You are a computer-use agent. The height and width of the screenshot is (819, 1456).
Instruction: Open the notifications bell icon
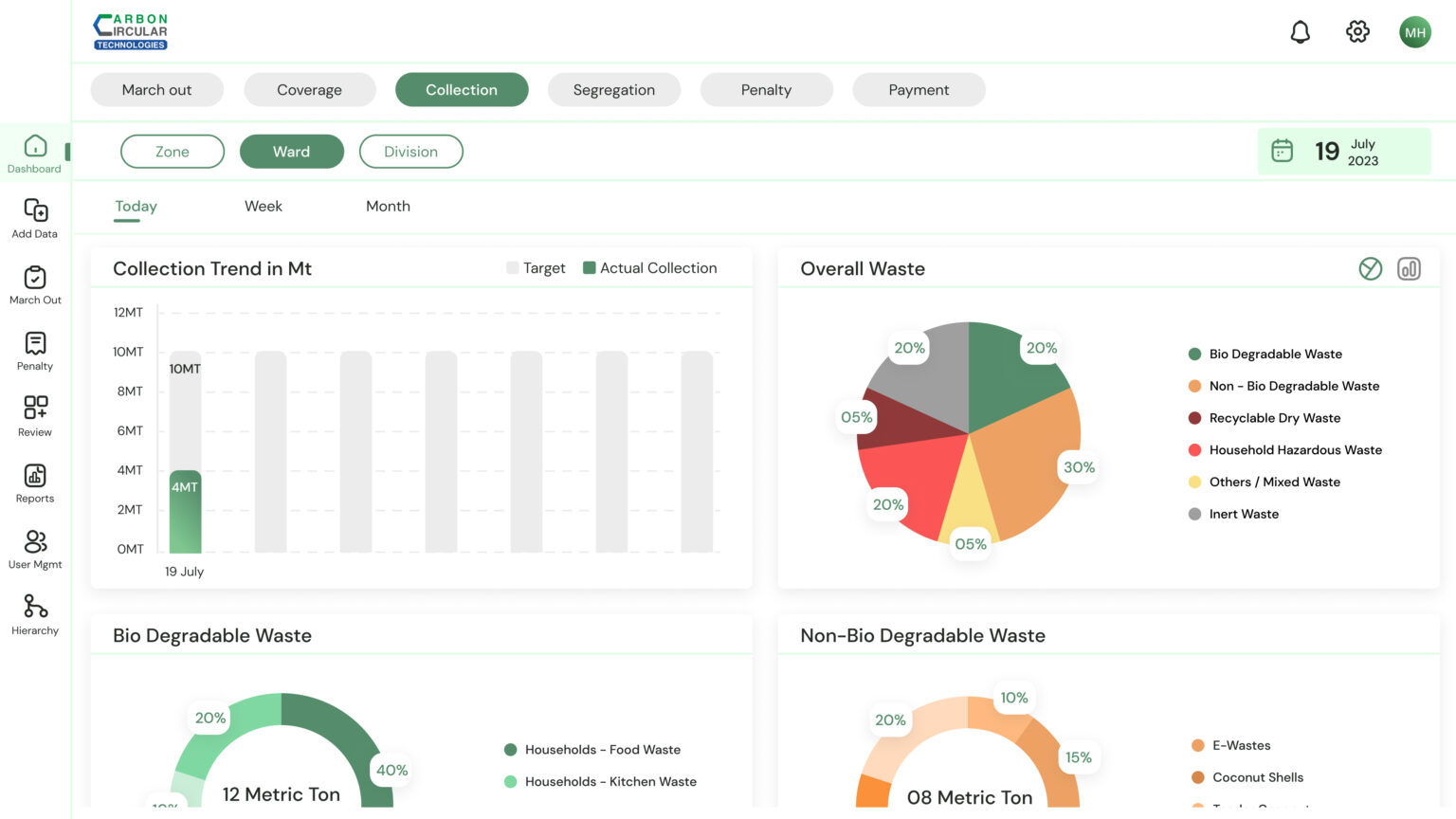[x=1301, y=32]
